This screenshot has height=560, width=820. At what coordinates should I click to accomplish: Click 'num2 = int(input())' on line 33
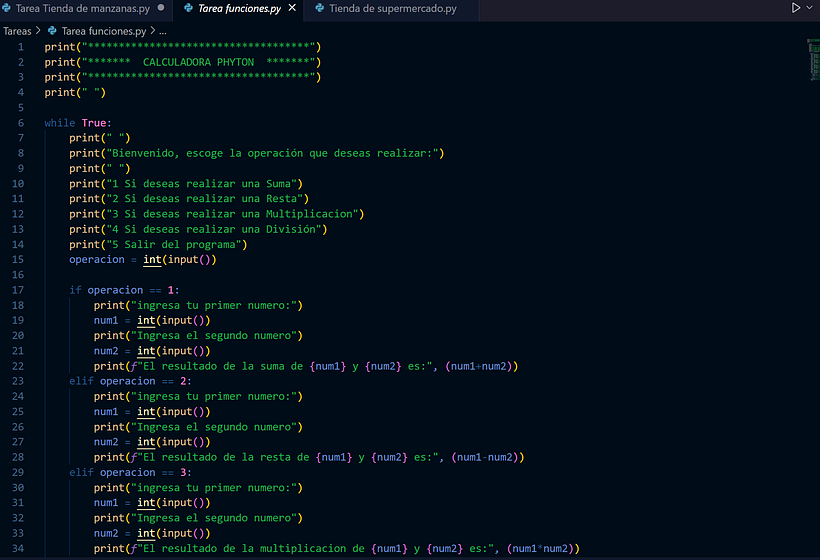click(152, 533)
